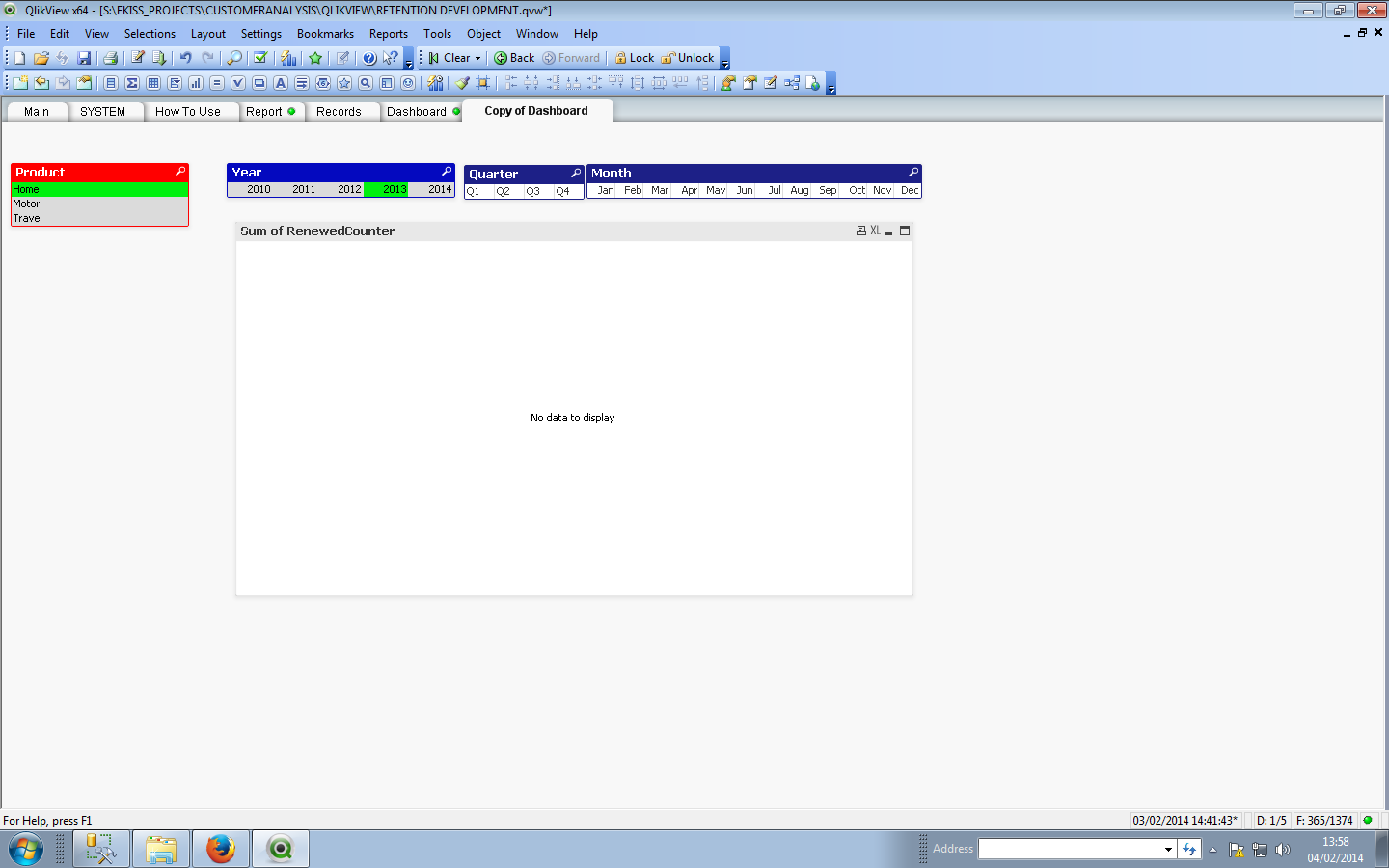Click the search magnifier in Product list box
1389x868 pixels.
[180, 172]
